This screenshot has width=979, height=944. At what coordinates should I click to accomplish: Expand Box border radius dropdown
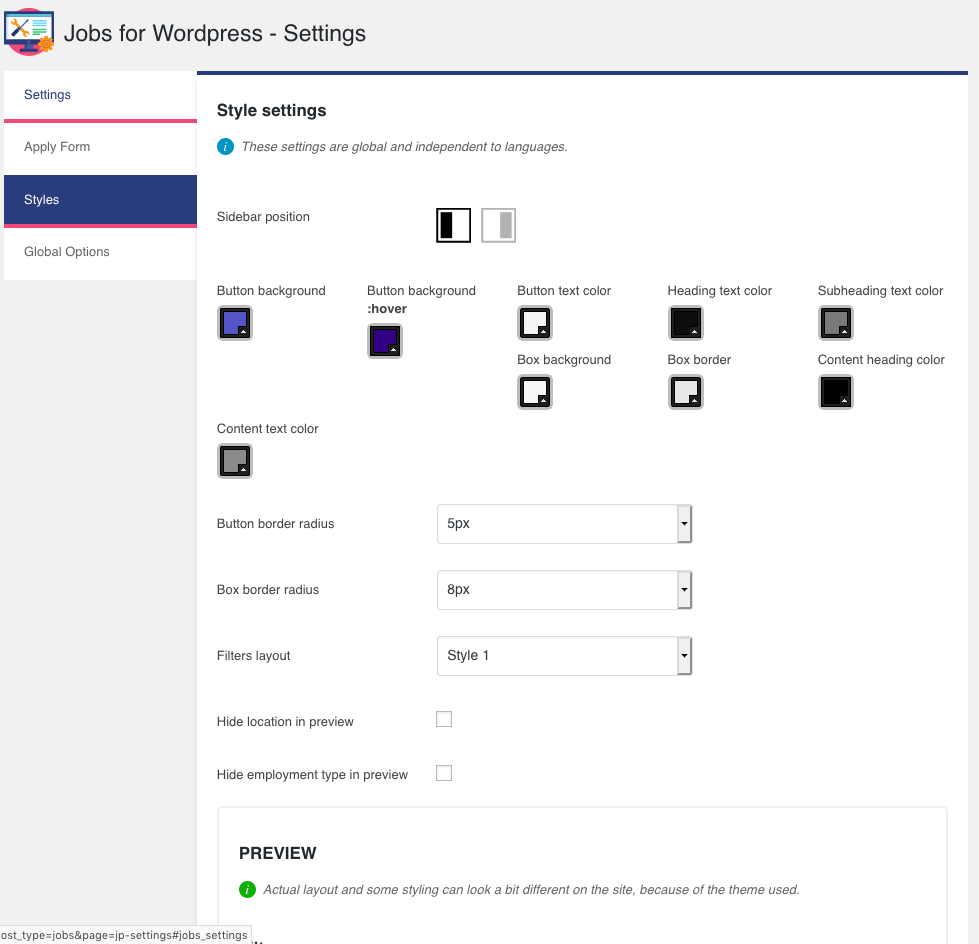click(x=564, y=590)
